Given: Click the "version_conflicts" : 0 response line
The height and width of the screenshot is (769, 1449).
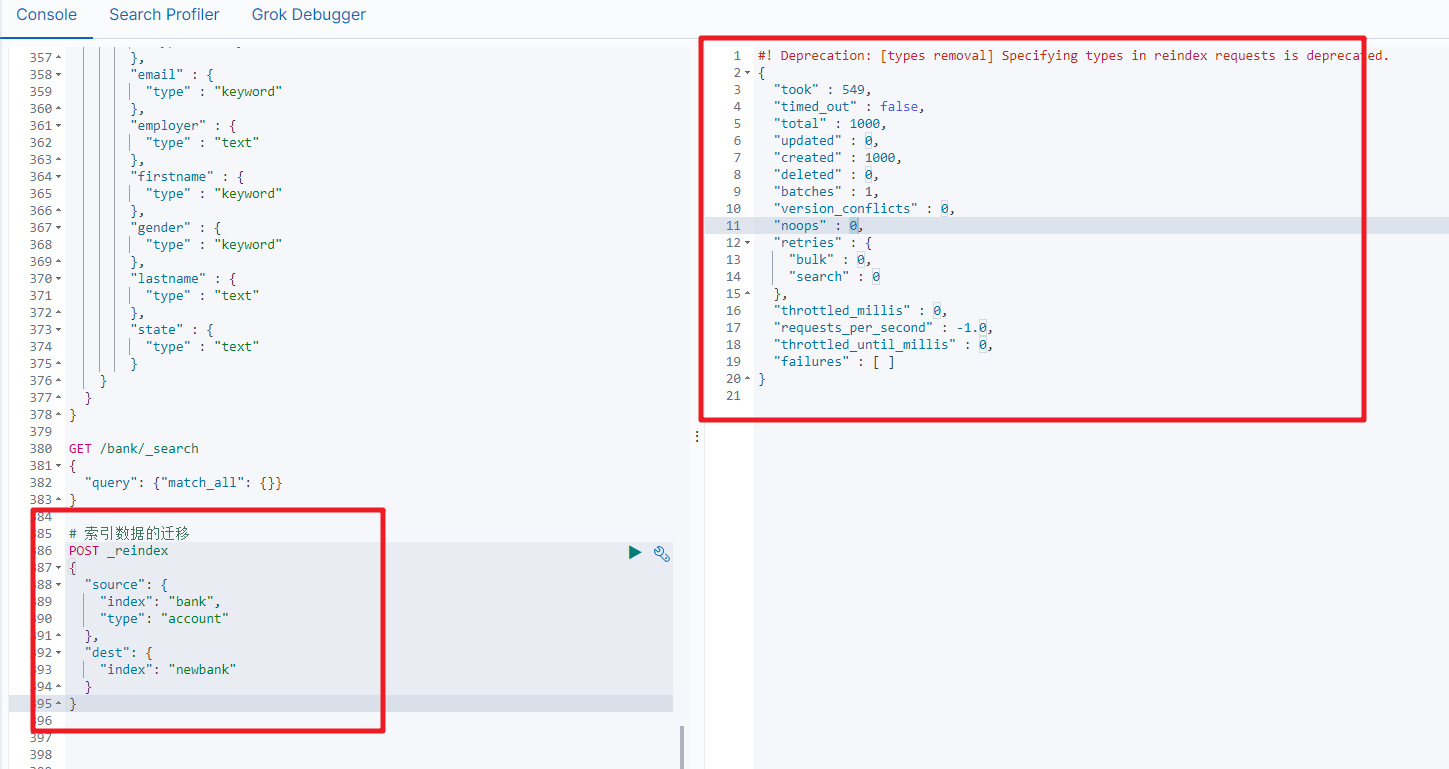Looking at the screenshot, I should [x=864, y=209].
